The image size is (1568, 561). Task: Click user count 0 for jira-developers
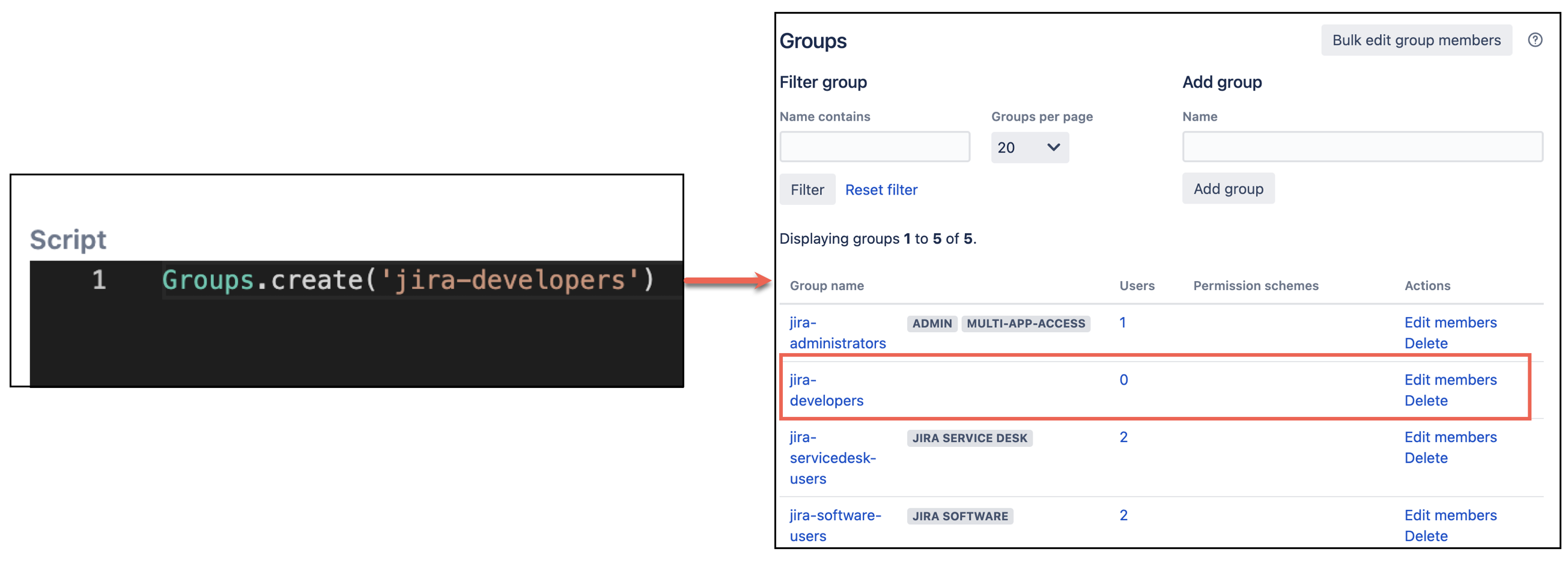(1123, 380)
